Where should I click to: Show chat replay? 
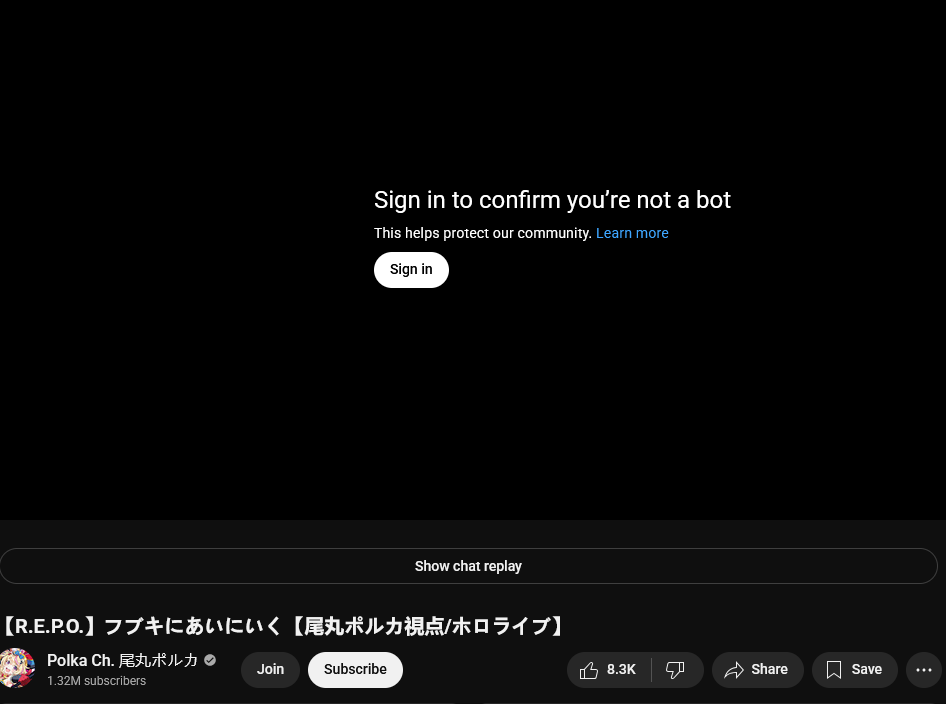pos(468,566)
